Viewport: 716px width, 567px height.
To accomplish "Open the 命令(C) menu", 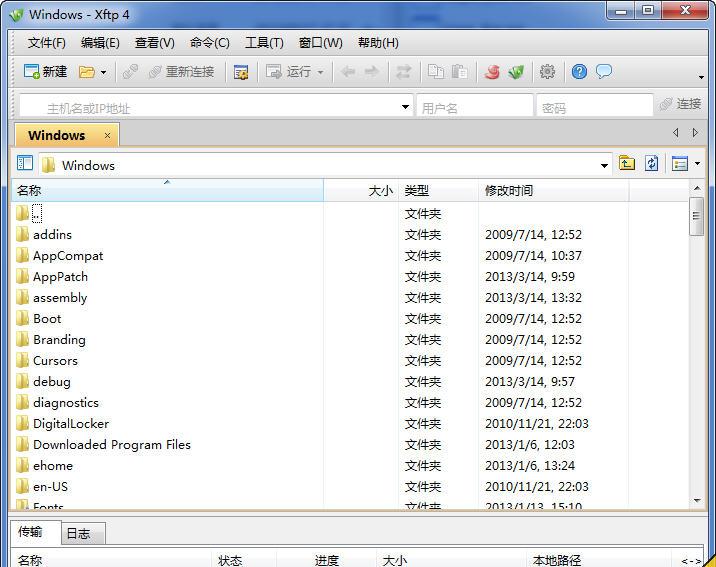I will pos(210,43).
